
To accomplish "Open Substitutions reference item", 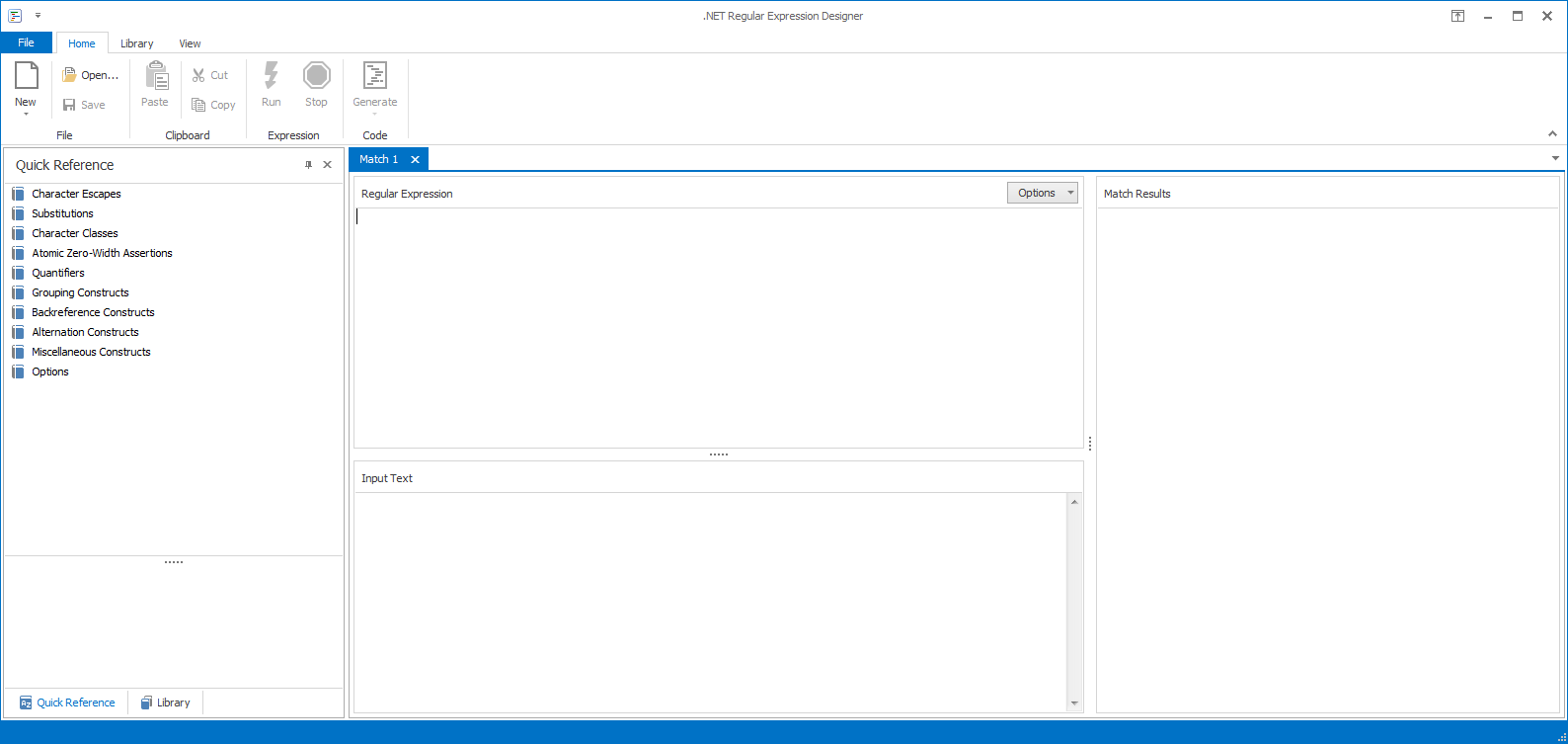I will [62, 213].
